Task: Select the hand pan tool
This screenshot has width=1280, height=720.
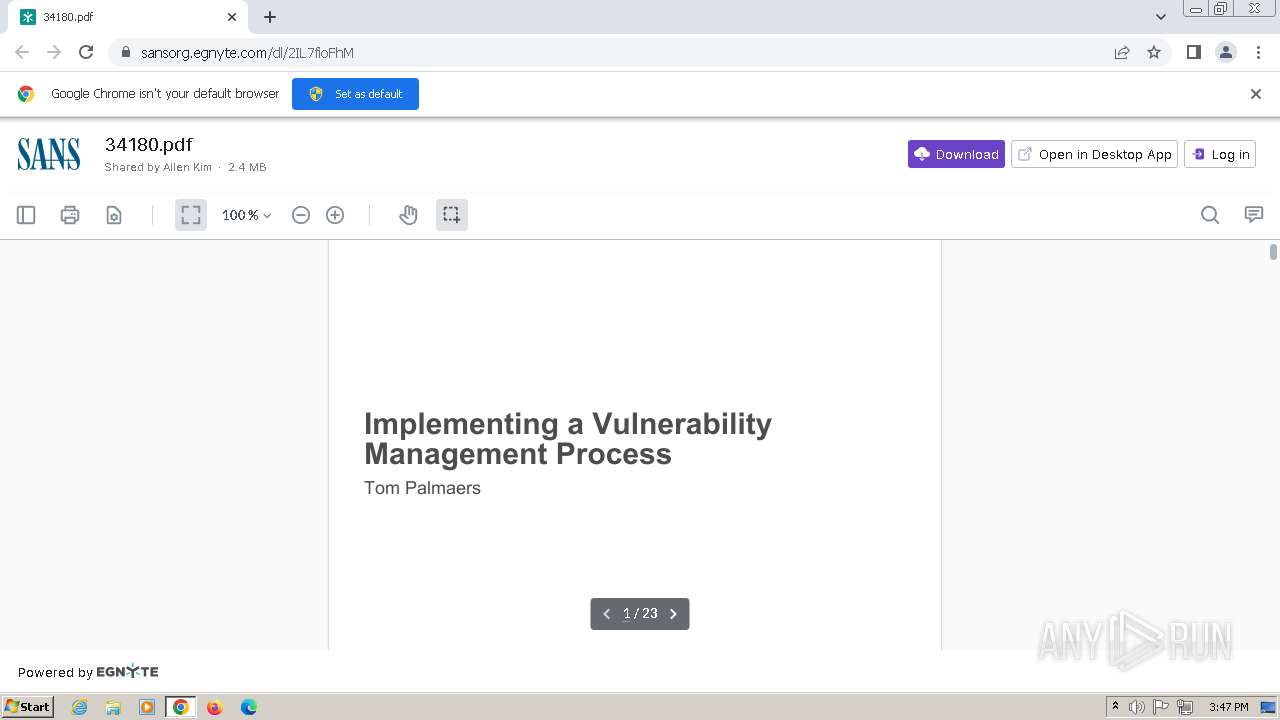Action: pos(408,215)
